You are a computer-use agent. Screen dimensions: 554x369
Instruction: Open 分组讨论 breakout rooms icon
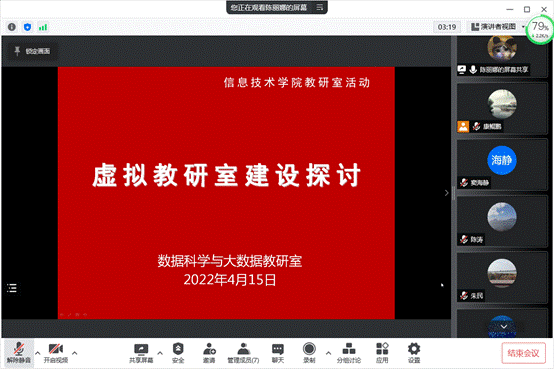349,353
